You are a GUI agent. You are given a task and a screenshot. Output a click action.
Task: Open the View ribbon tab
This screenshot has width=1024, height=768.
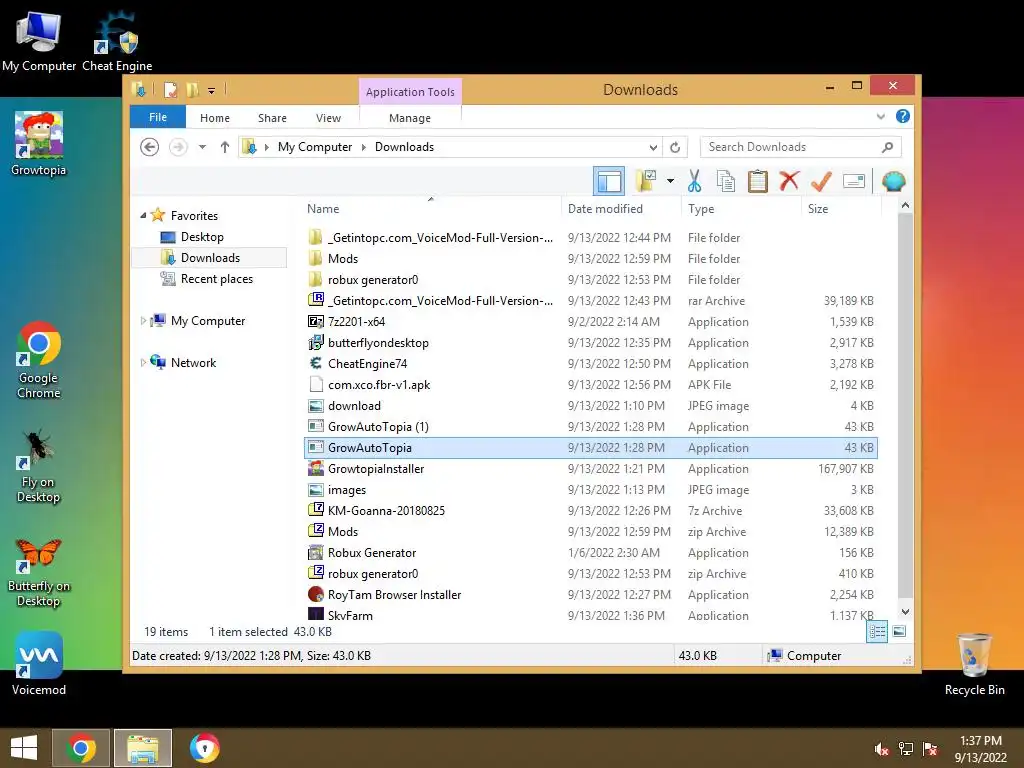tap(328, 118)
